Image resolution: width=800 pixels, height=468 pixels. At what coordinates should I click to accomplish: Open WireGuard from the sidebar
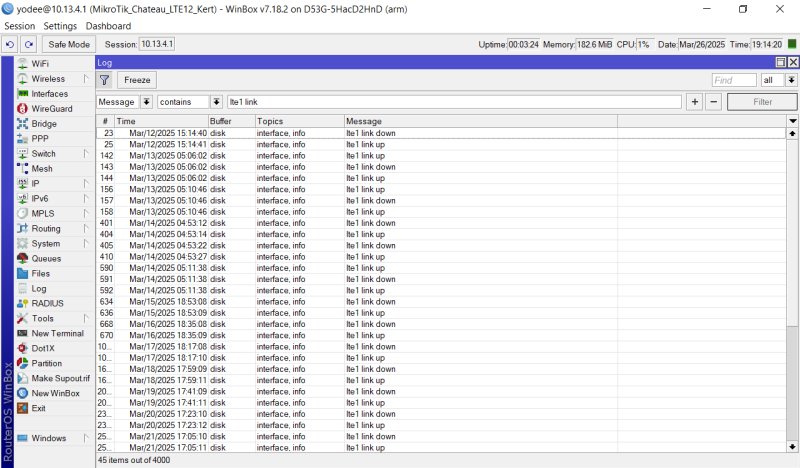coord(54,109)
